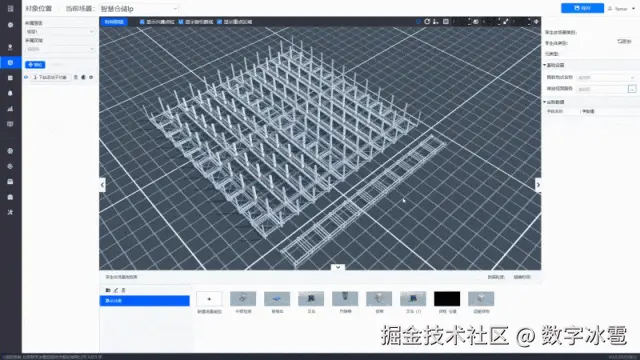Screen dimensions: 640x360
Task: Click the last link at bottom panel right
Action: pos(522,277)
